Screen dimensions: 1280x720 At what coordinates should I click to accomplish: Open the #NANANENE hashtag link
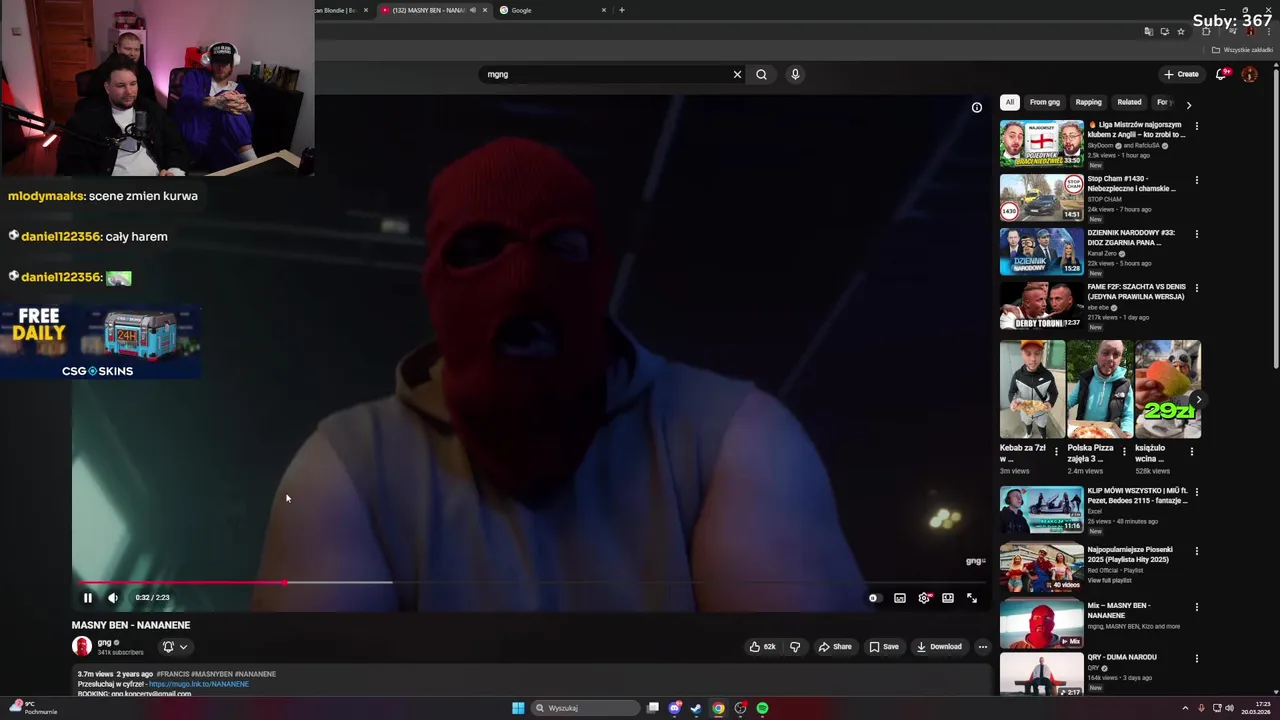click(x=255, y=674)
